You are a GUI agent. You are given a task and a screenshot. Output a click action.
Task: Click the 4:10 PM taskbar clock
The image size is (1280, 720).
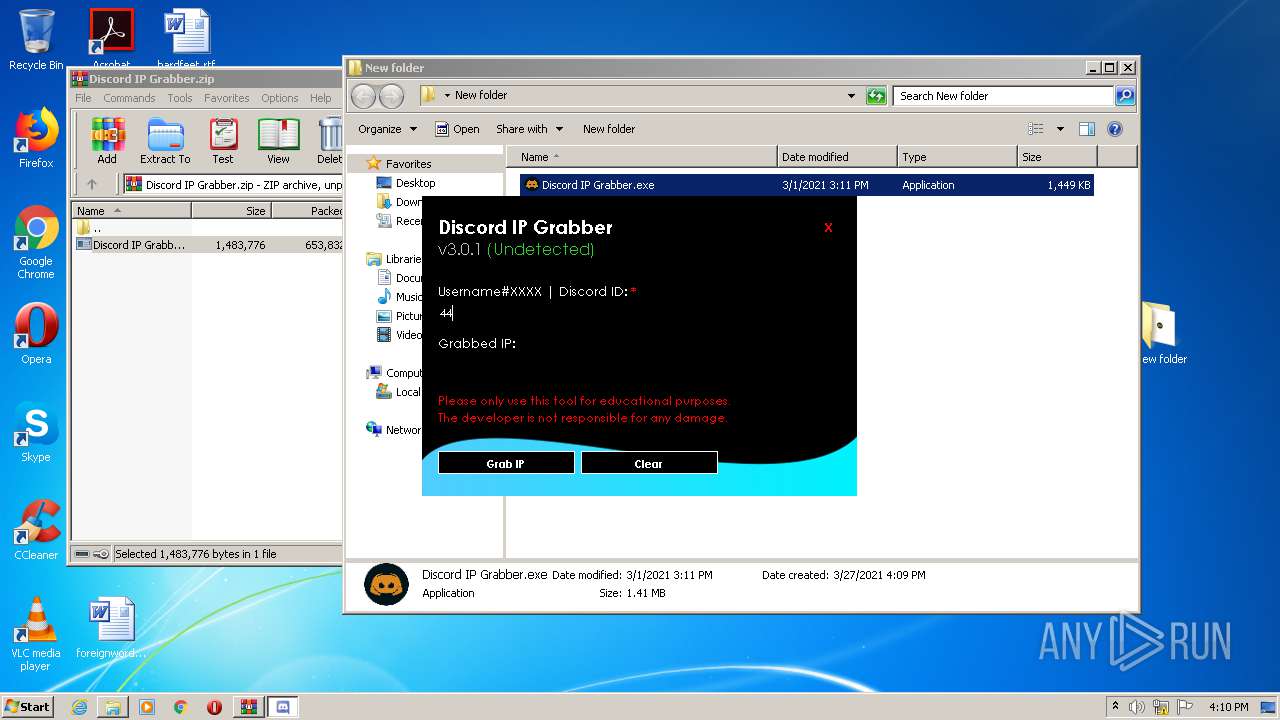click(1229, 707)
